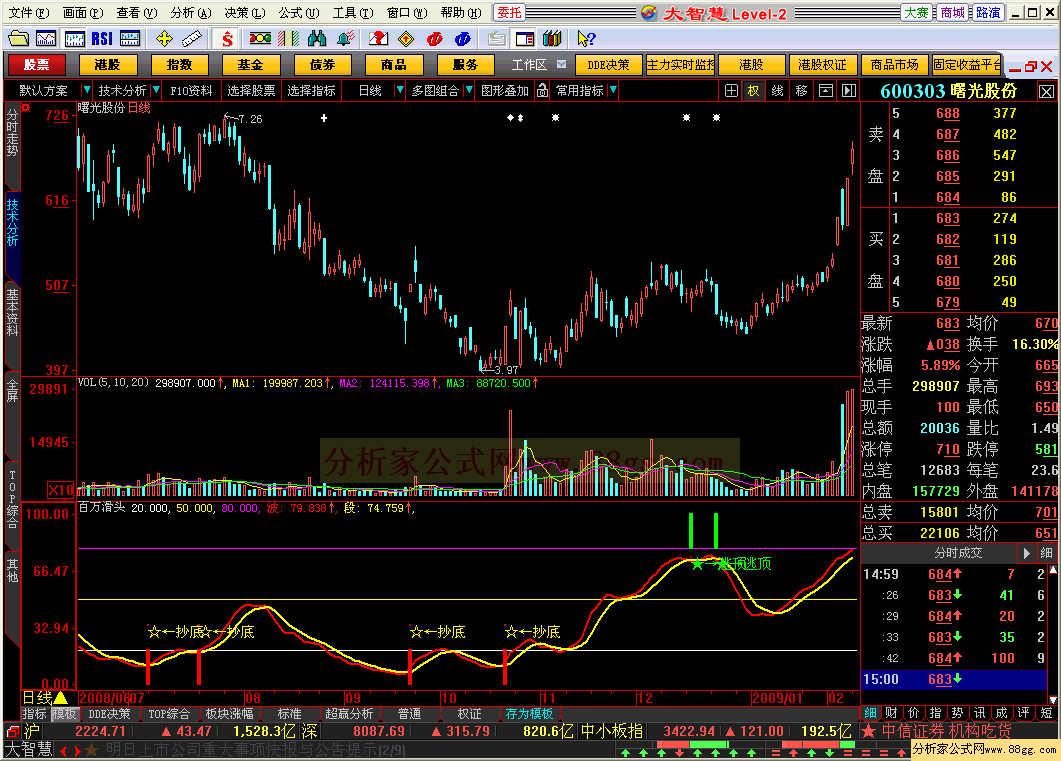Toggle the 日线 period indicator at chart bottom-left

(45, 697)
